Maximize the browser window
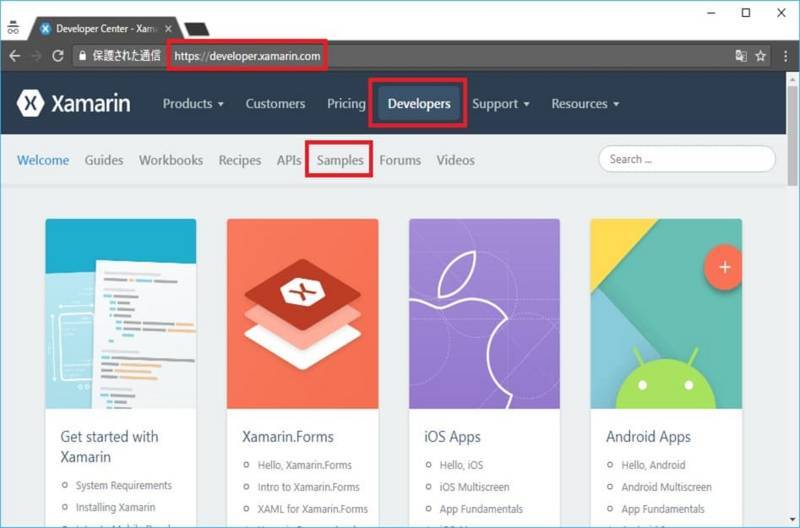This screenshot has width=800, height=528. coord(745,13)
